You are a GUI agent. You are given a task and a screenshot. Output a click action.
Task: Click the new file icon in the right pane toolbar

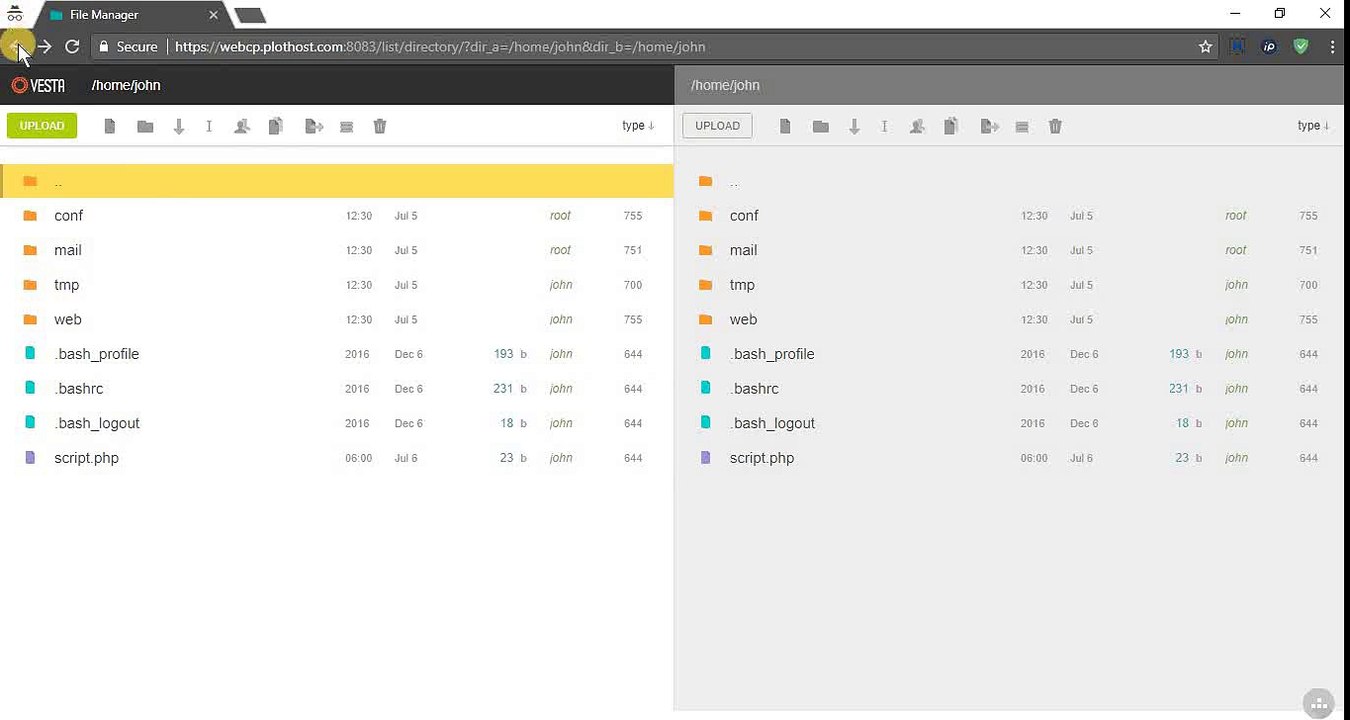[786, 126]
